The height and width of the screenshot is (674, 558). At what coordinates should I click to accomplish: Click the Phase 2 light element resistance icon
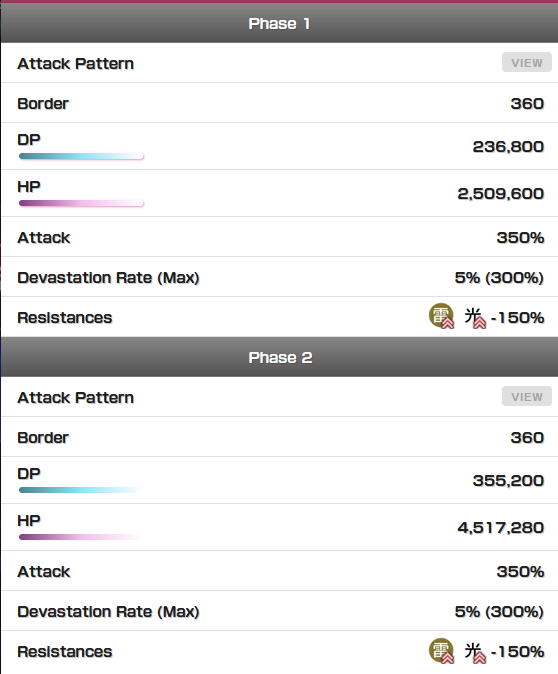(475, 652)
